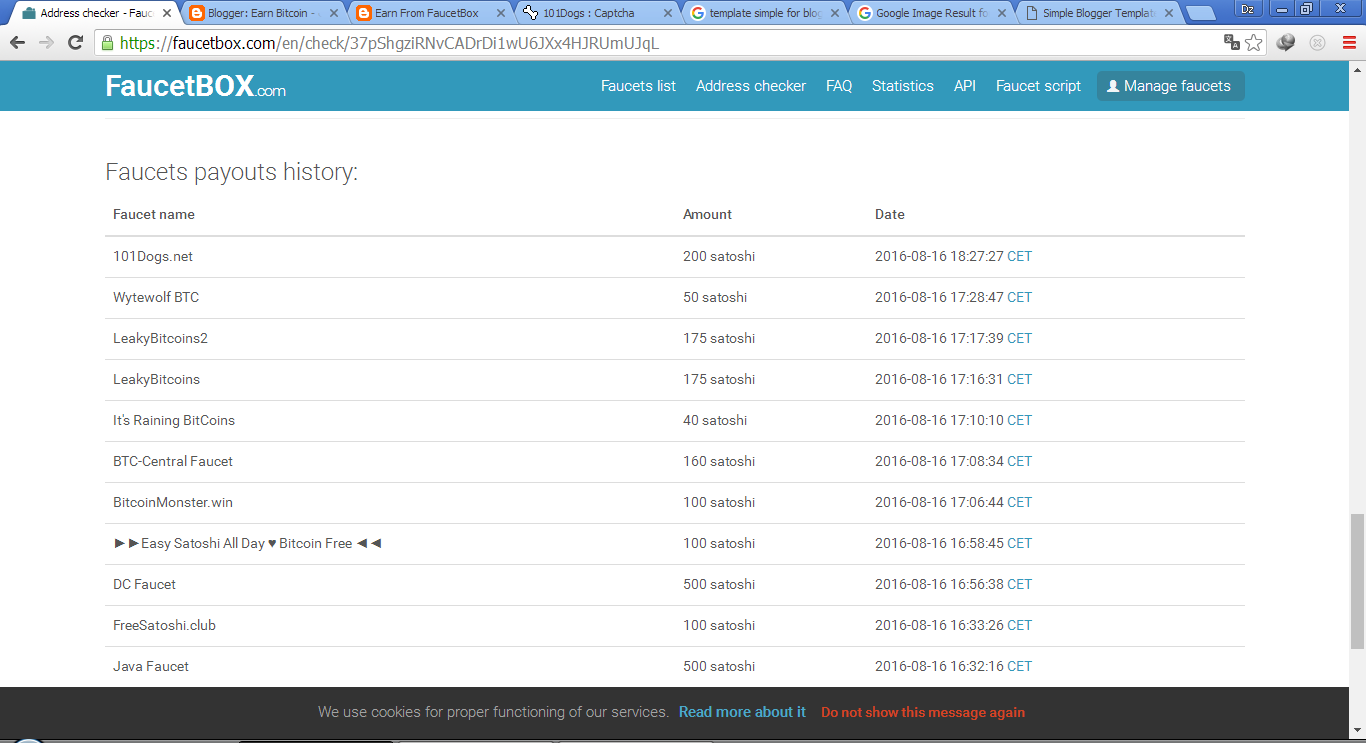1366x743 pixels.
Task: Open FAQ nav link
Action: pos(839,86)
